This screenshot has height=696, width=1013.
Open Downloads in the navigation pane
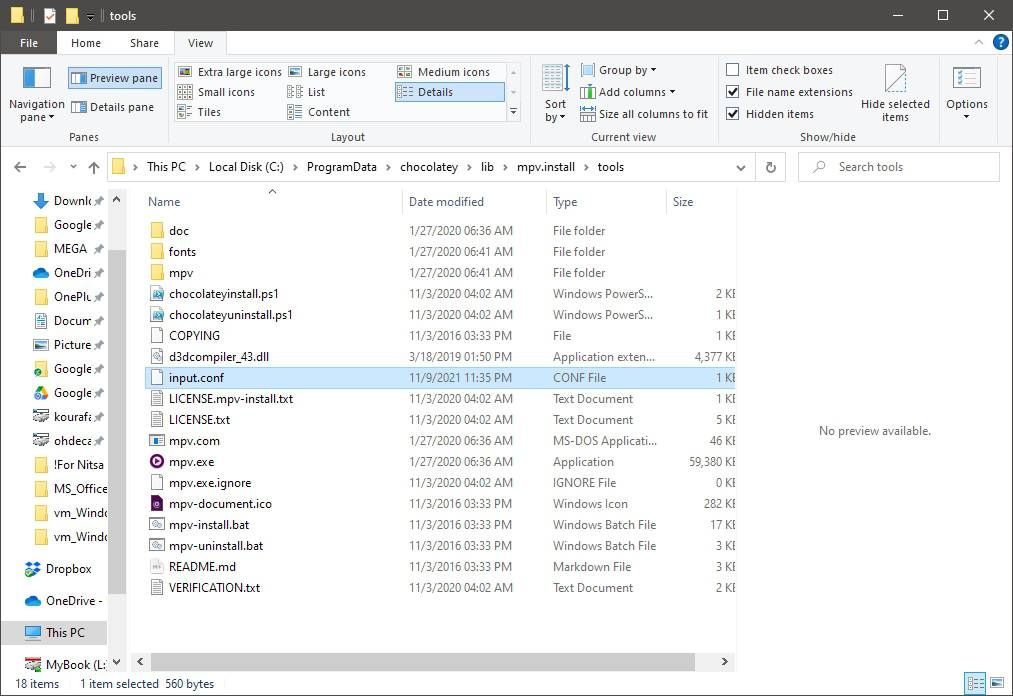pyautogui.click(x=67, y=201)
